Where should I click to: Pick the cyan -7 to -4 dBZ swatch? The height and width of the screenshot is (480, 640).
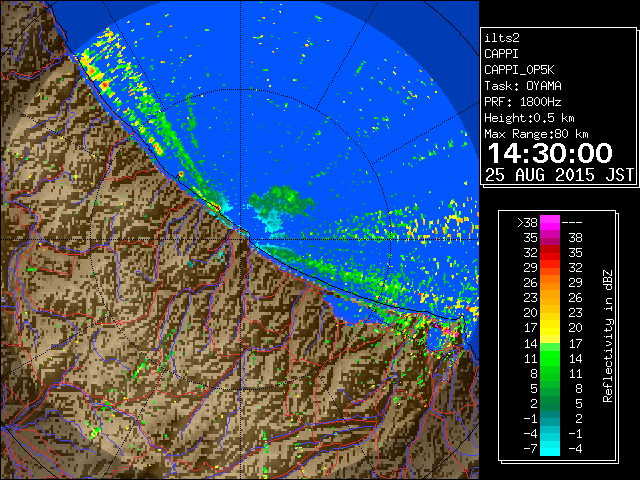[x=550, y=448]
